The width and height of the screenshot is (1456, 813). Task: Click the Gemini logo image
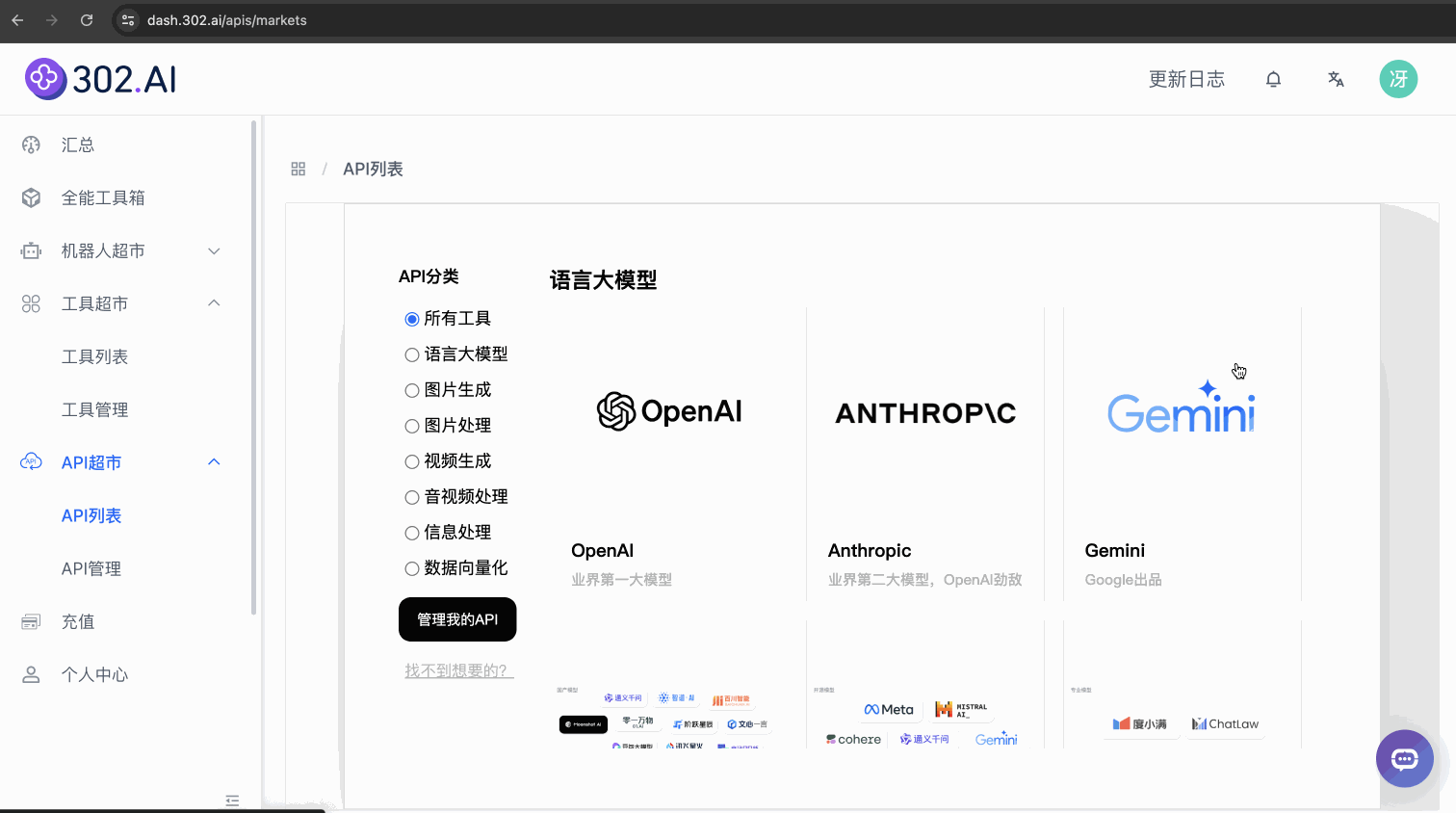(1182, 406)
